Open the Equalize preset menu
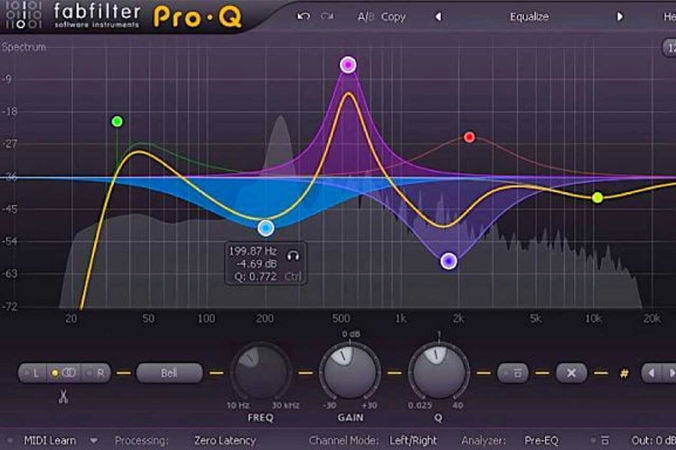Screen dimensions: 676x450 pyautogui.click(x=529, y=17)
